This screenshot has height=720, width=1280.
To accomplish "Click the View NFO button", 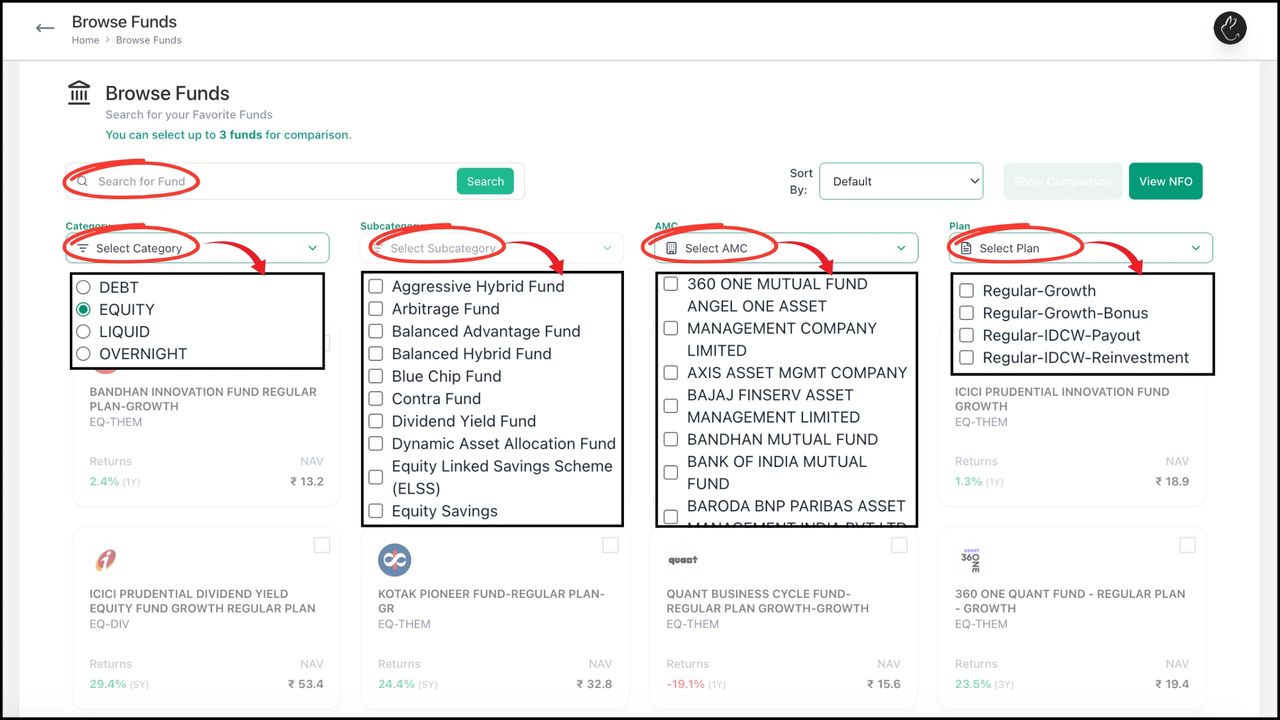I will 1165,181.
